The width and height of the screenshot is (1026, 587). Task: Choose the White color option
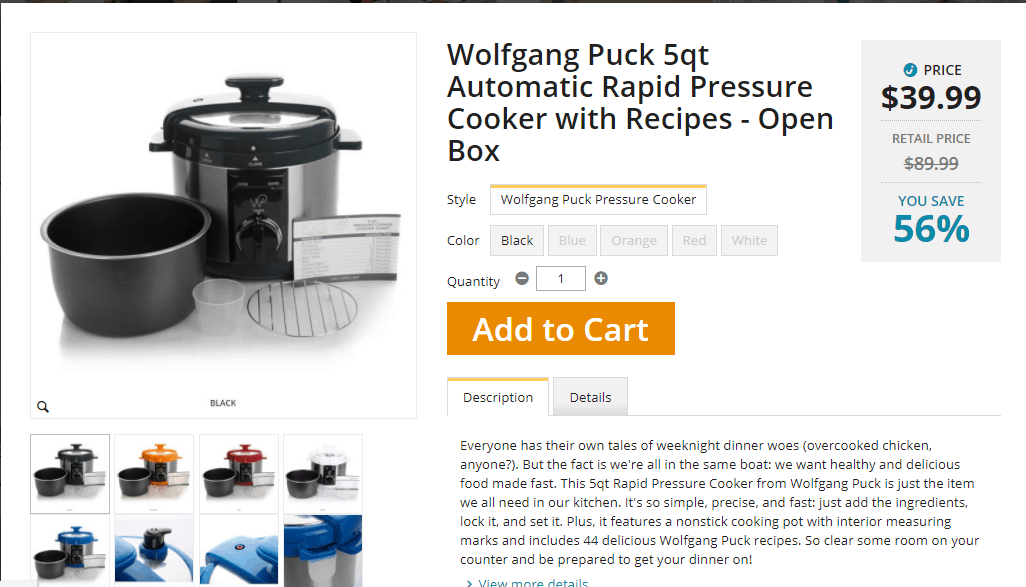click(x=749, y=240)
